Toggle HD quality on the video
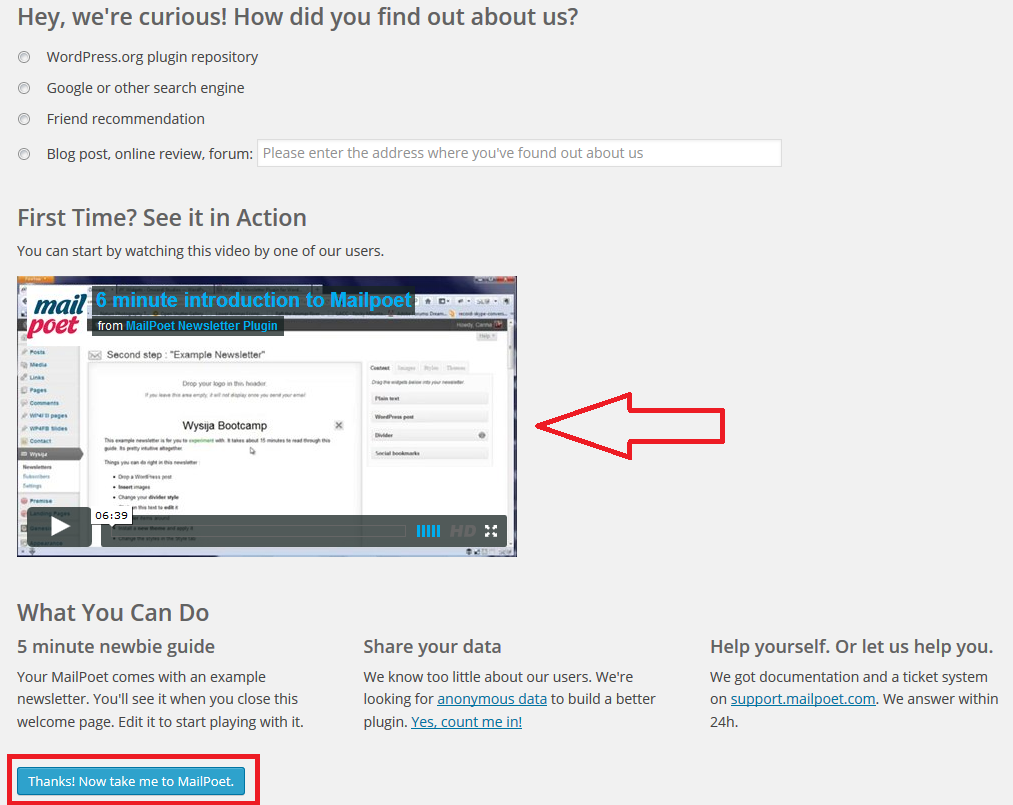1013x805 pixels. tap(463, 531)
